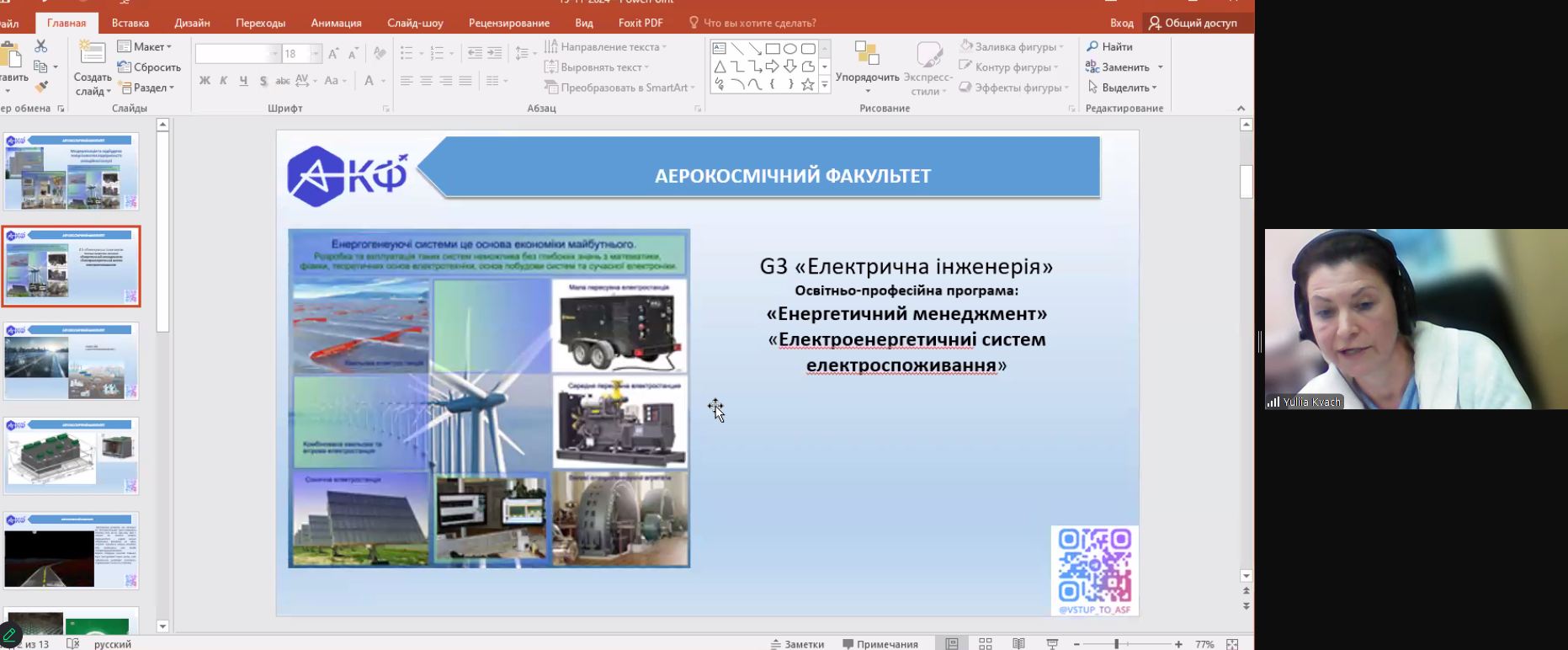Toggle Normal view button in the status bar
Screen dimensions: 1568x650
[x=952, y=644]
